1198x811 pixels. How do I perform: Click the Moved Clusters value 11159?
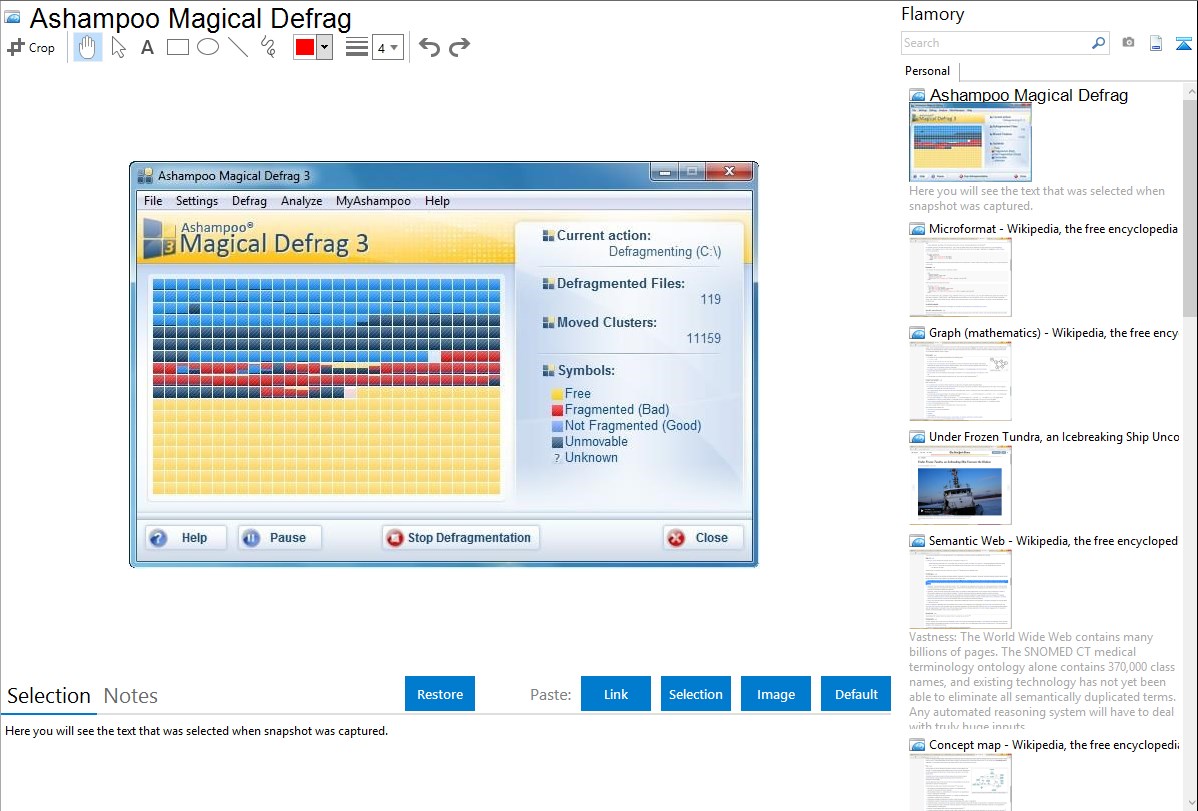(704, 339)
